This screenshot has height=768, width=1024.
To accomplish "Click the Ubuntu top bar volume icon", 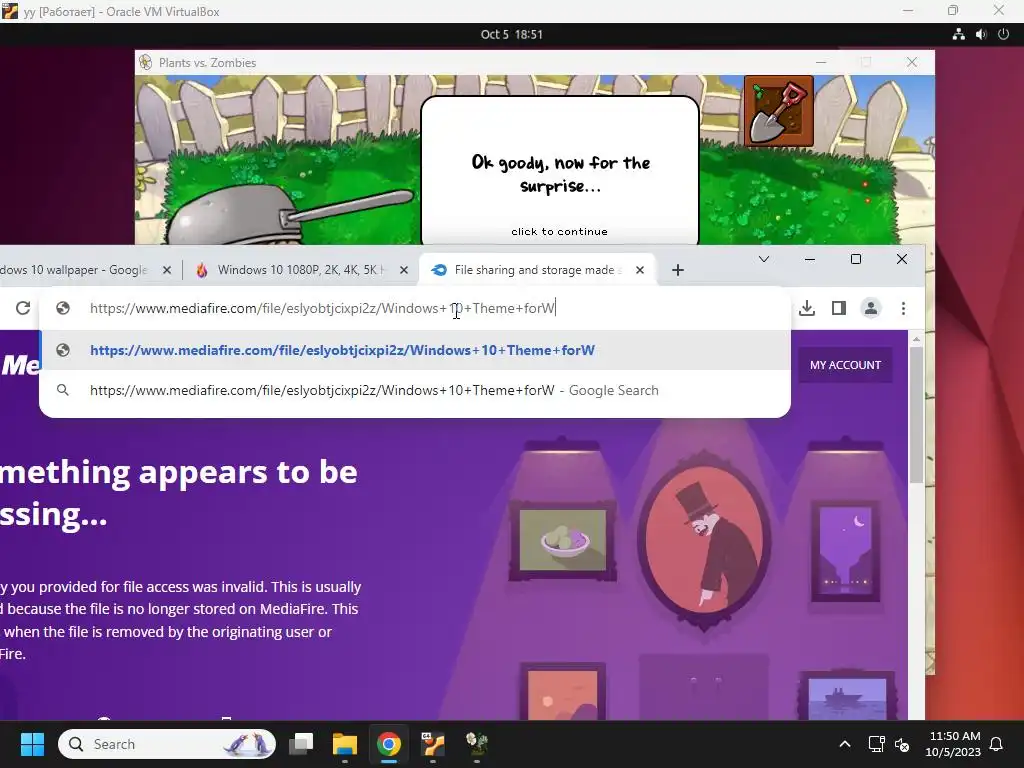I will click(x=981, y=34).
